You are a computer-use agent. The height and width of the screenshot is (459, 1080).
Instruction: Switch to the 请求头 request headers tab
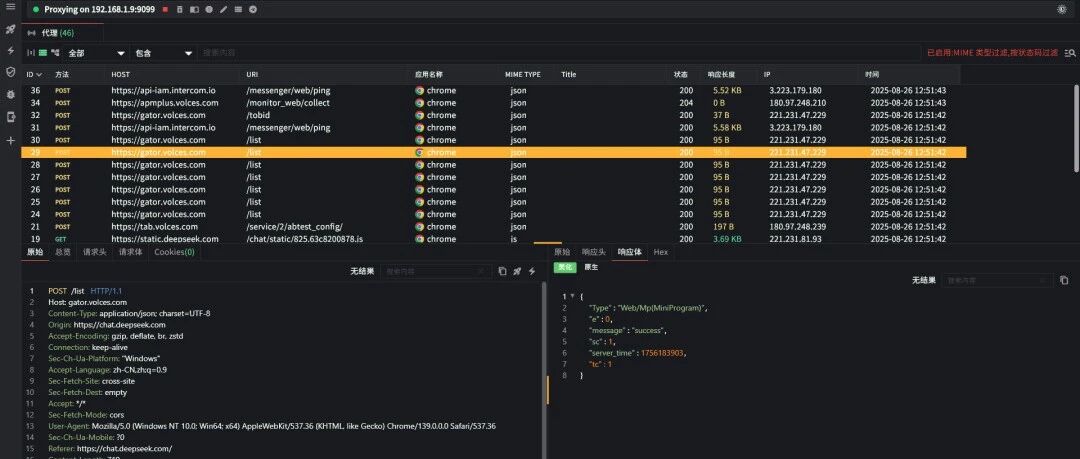[x=94, y=252]
